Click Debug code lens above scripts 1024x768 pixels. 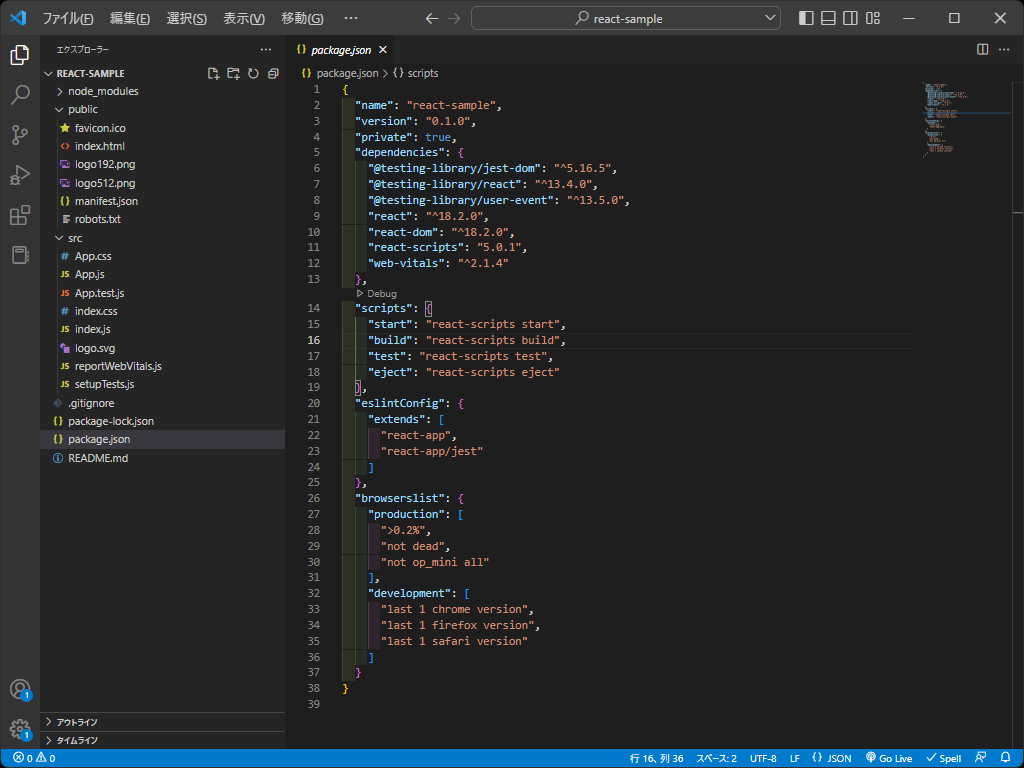(x=382, y=294)
